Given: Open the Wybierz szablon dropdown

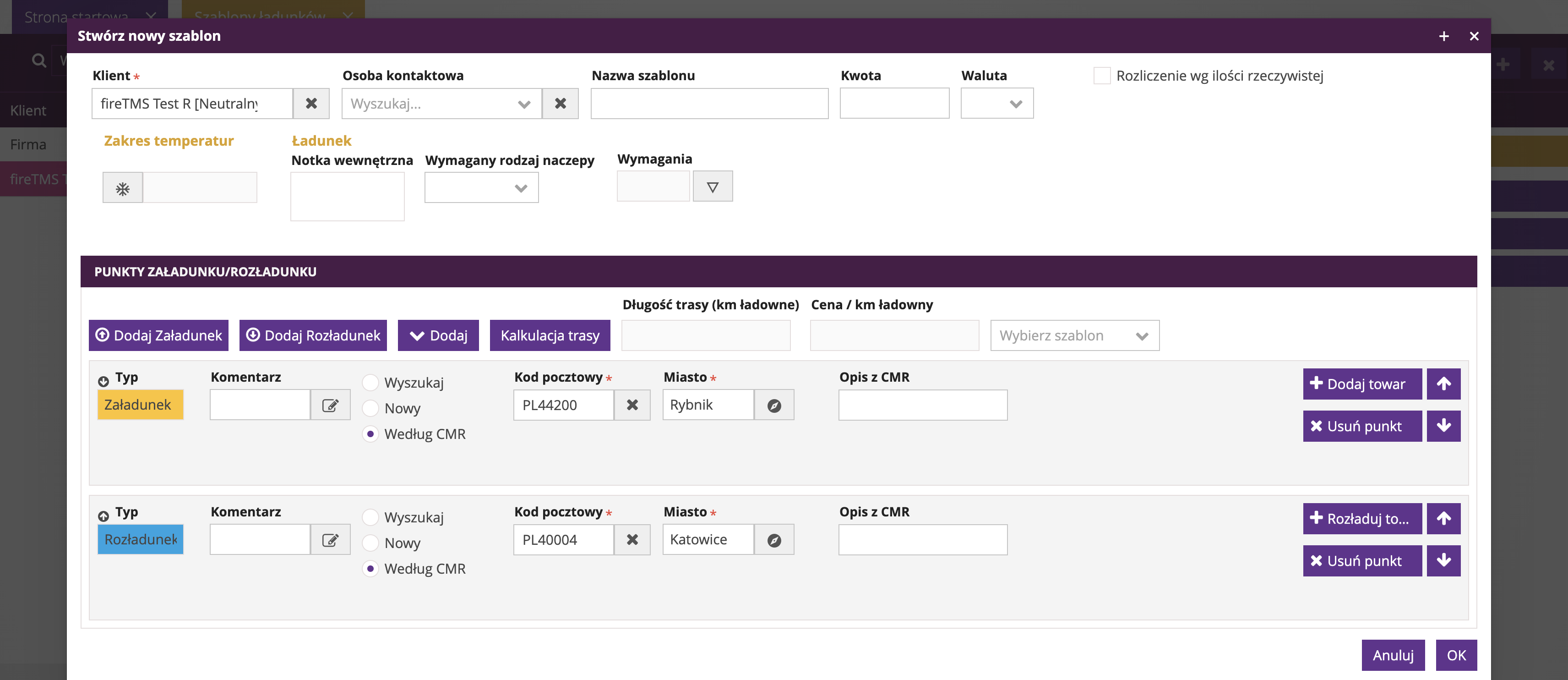Looking at the screenshot, I should point(1074,336).
